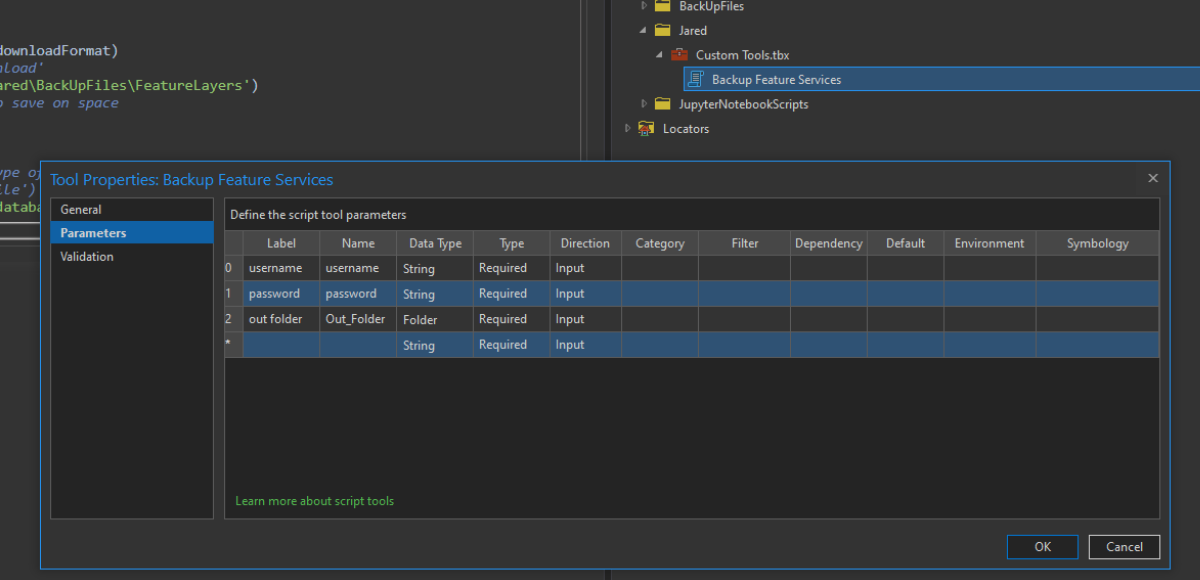
Task: Click the Jared folder icon
Action: coord(662,30)
